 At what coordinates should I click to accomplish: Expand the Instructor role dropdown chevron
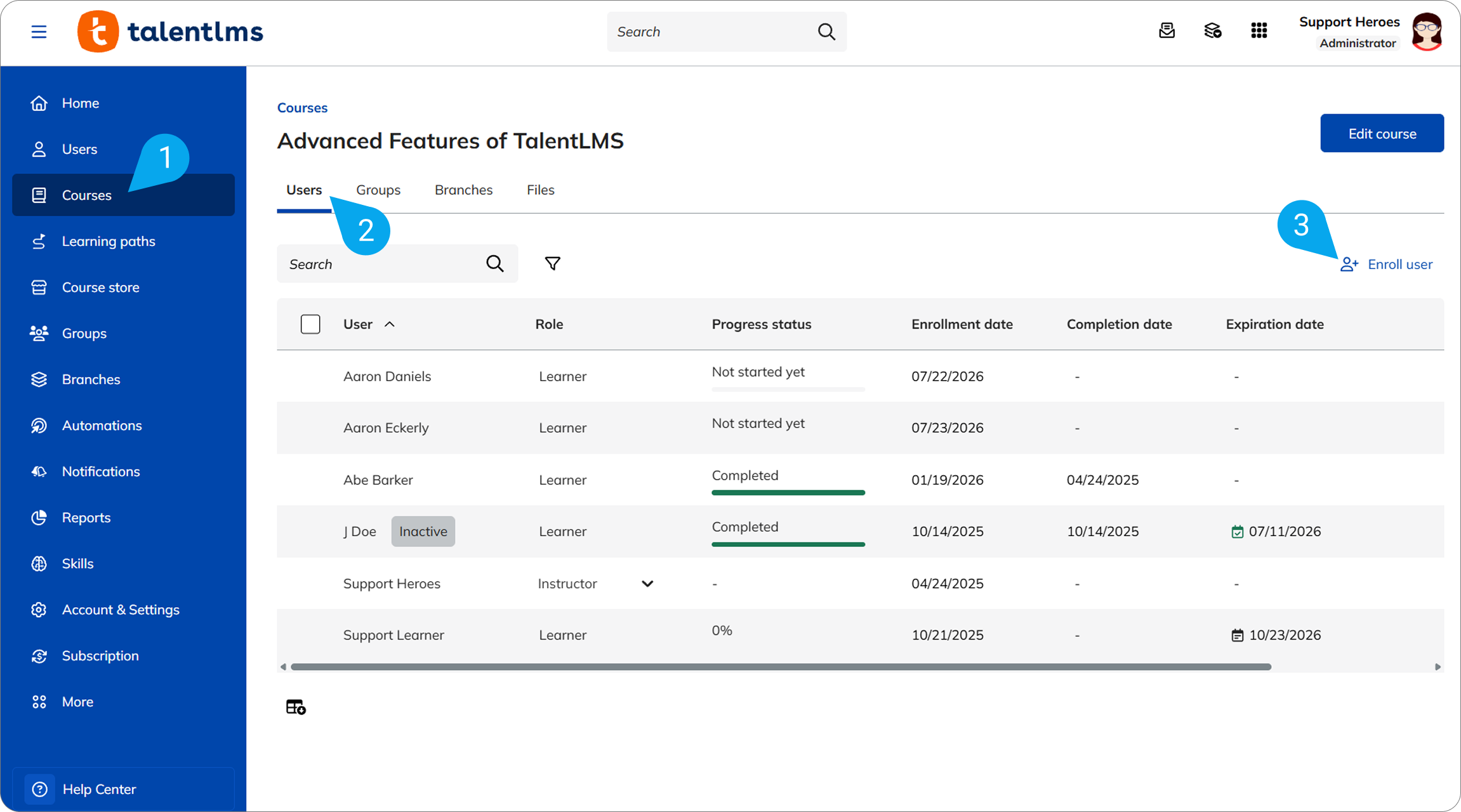[x=647, y=584]
